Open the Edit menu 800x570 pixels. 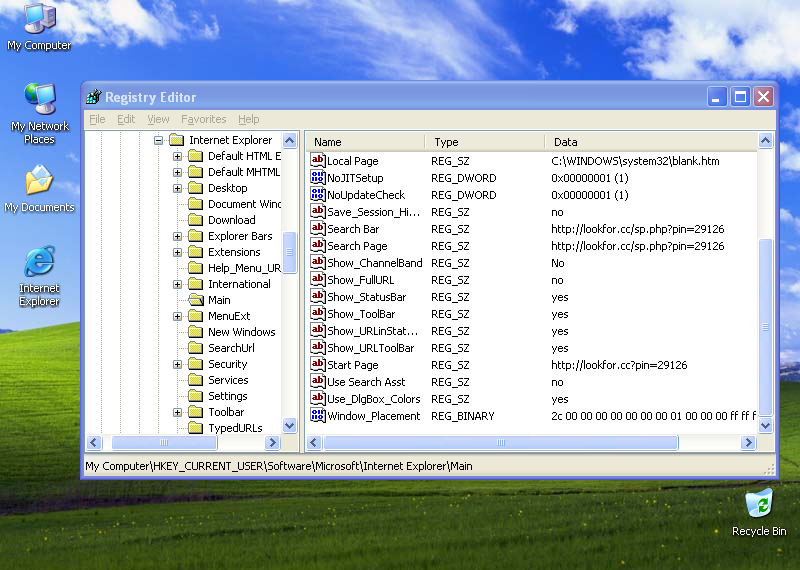pyautogui.click(x=126, y=119)
